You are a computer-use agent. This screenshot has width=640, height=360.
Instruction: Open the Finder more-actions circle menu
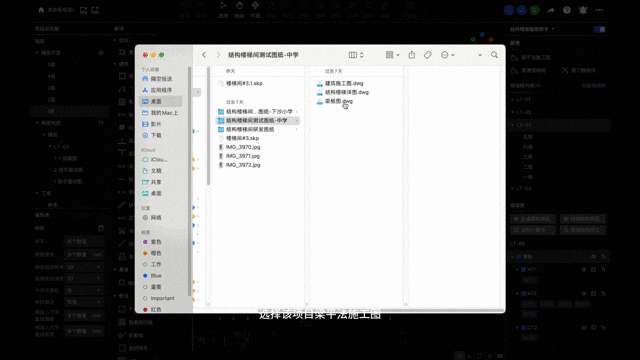(x=448, y=55)
